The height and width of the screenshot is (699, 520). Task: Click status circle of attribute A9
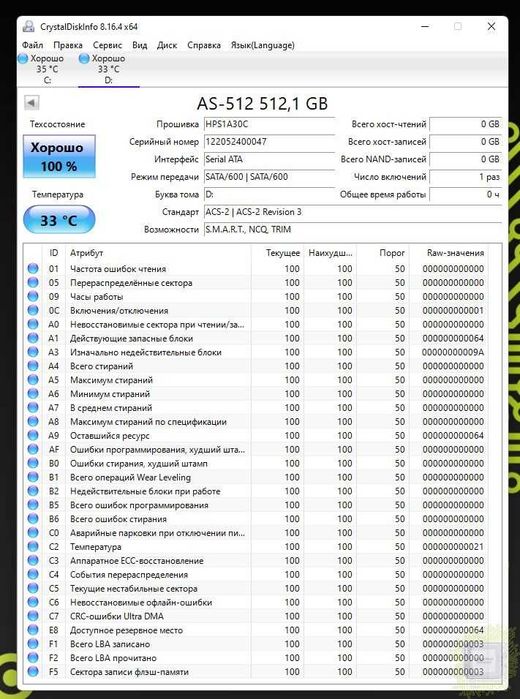point(33,435)
